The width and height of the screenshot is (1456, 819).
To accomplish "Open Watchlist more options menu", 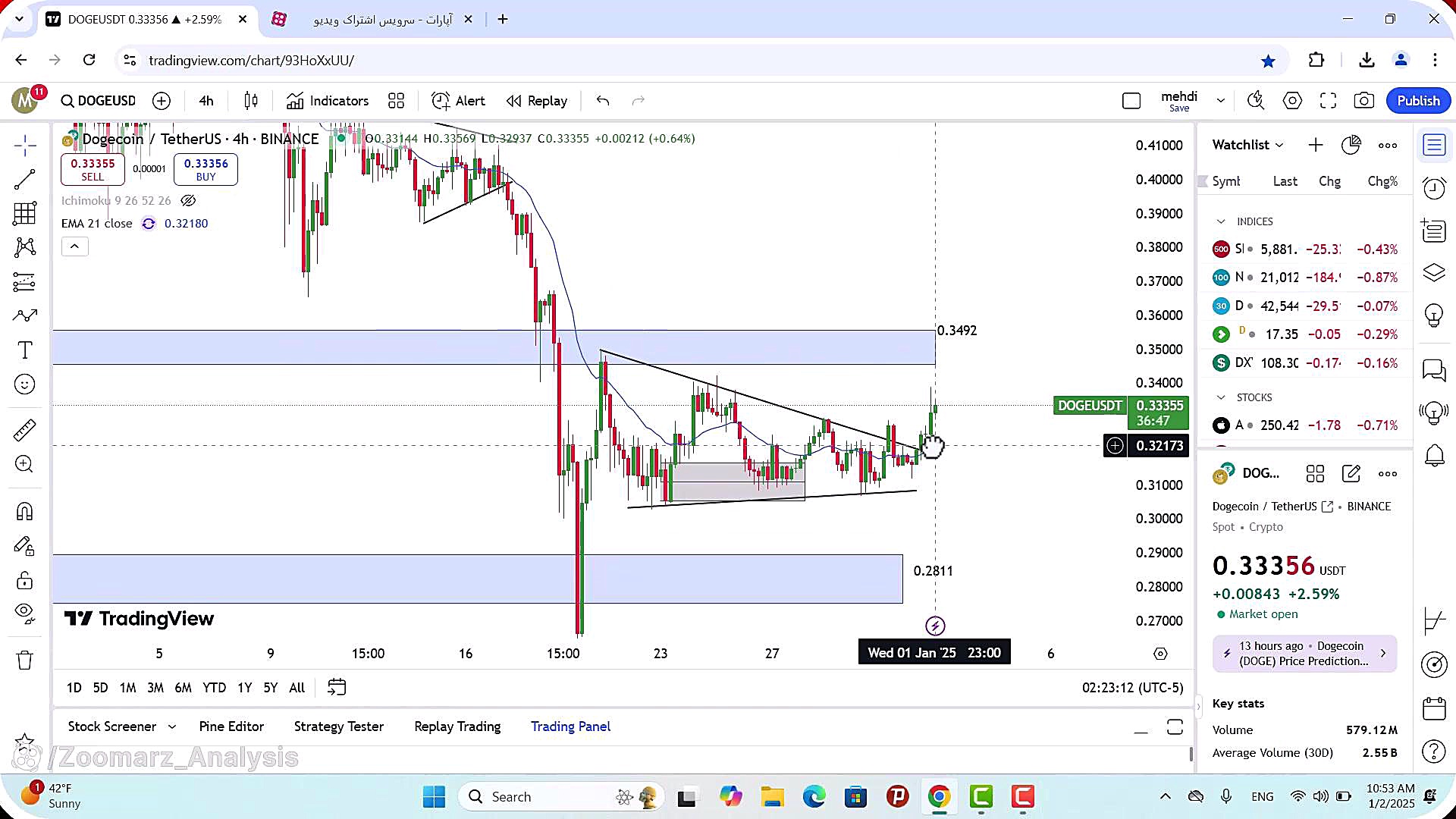I will click(x=1388, y=145).
